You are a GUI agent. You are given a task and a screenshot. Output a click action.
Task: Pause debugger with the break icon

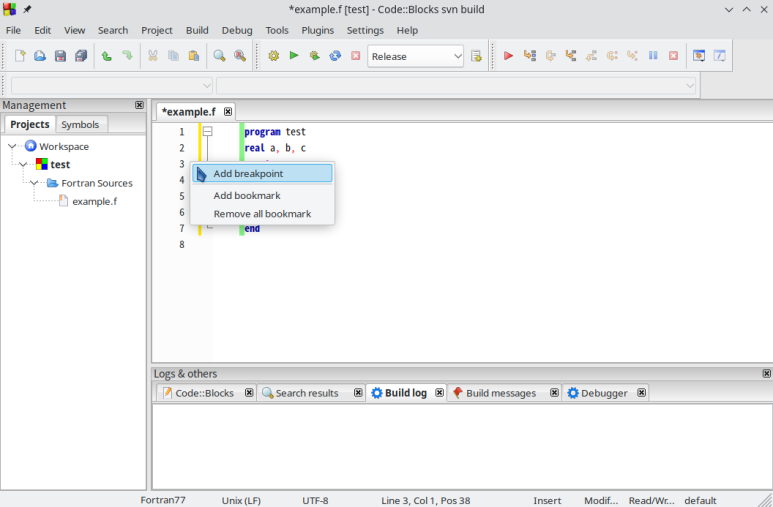[x=653, y=56]
